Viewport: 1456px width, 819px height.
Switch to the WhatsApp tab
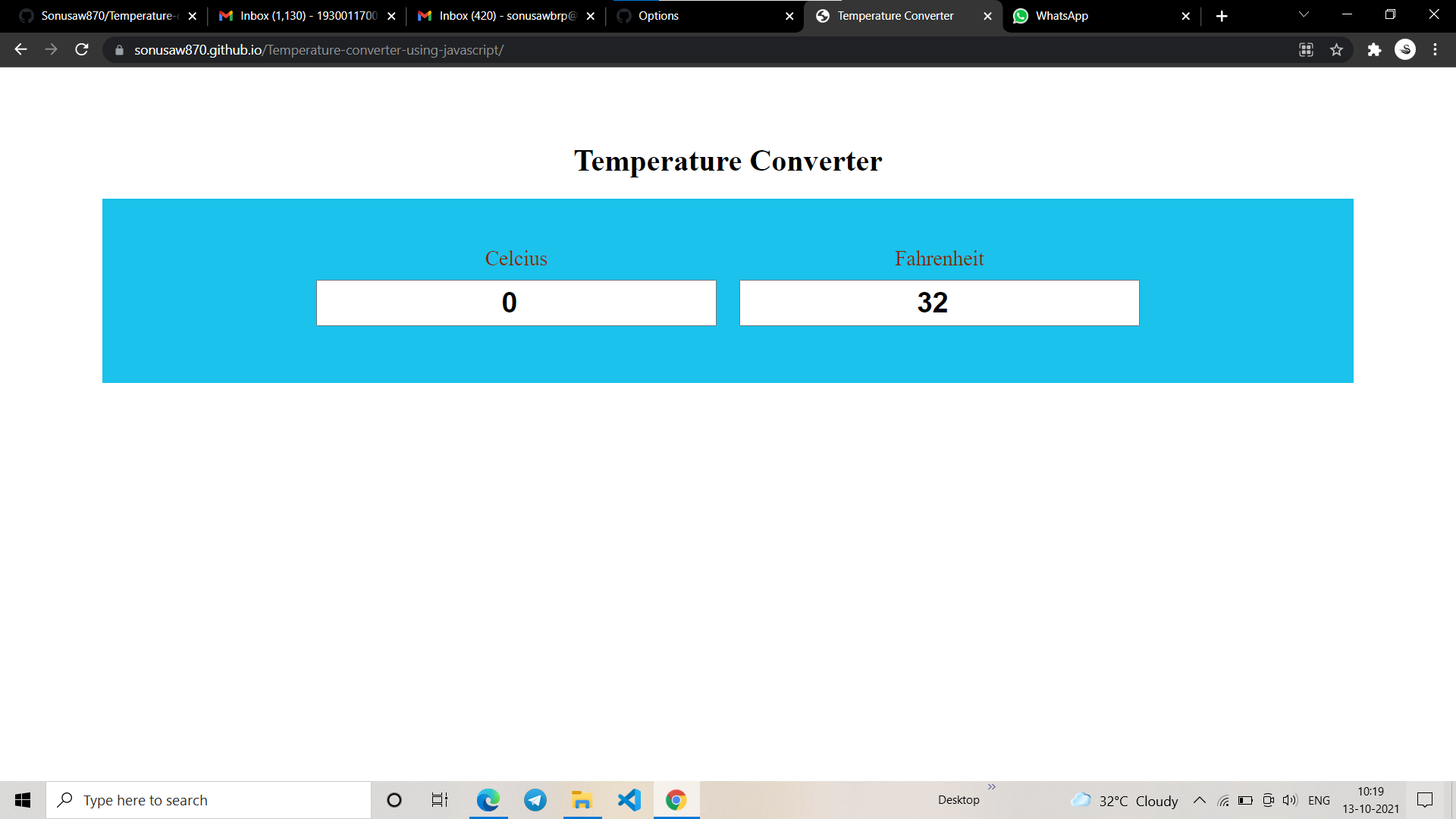click(x=1092, y=16)
